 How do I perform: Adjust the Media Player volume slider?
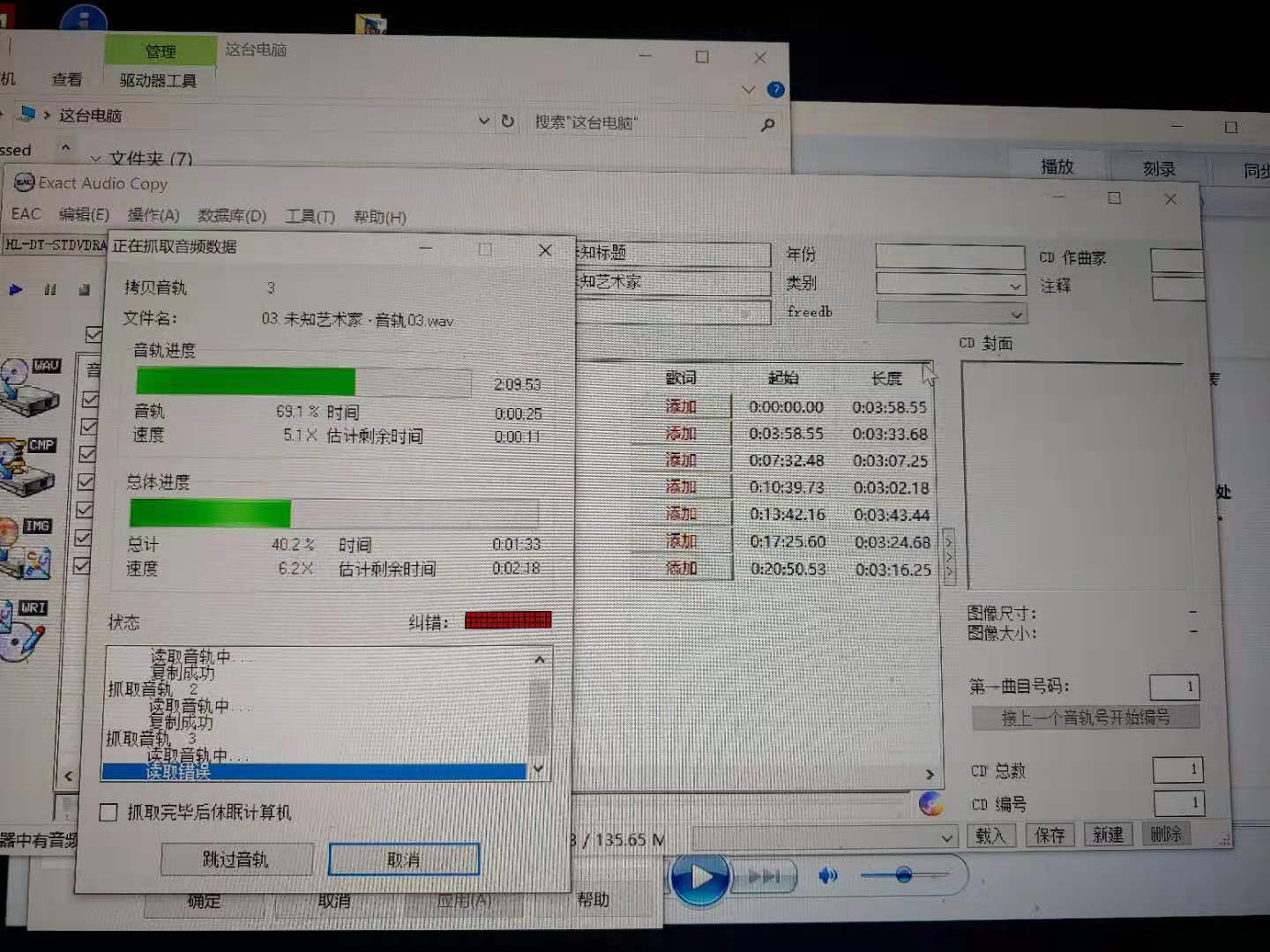[x=903, y=874]
